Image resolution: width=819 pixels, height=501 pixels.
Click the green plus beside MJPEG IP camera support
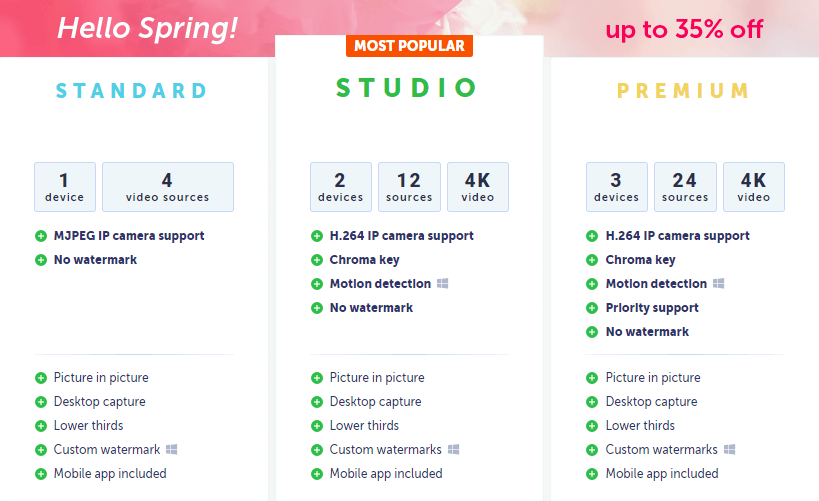41,236
